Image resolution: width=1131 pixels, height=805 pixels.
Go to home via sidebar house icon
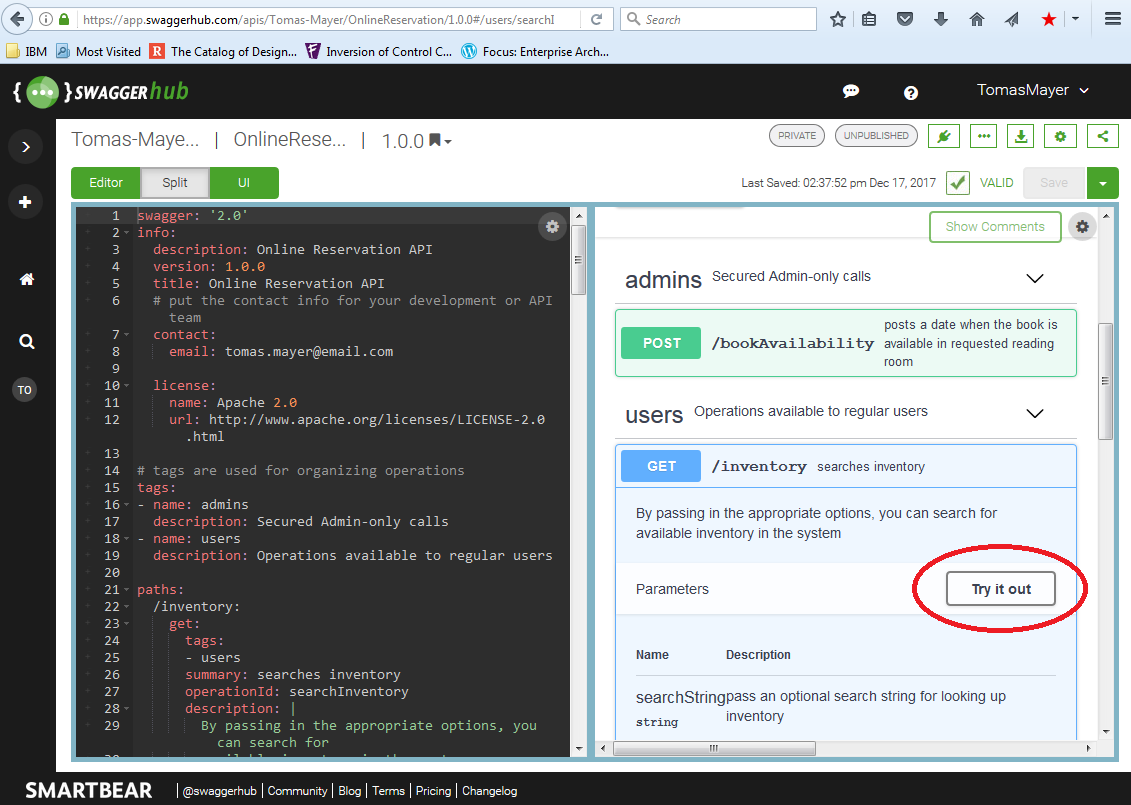point(26,280)
